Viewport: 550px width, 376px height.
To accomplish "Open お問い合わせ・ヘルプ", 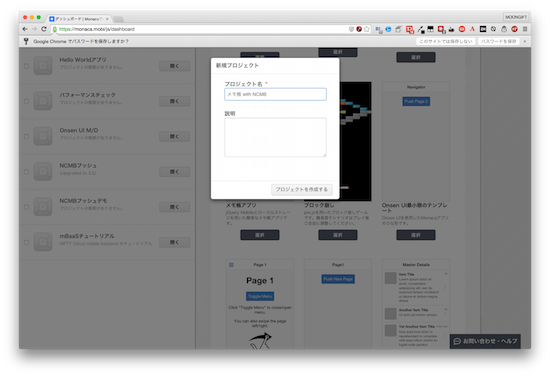I will (485, 341).
